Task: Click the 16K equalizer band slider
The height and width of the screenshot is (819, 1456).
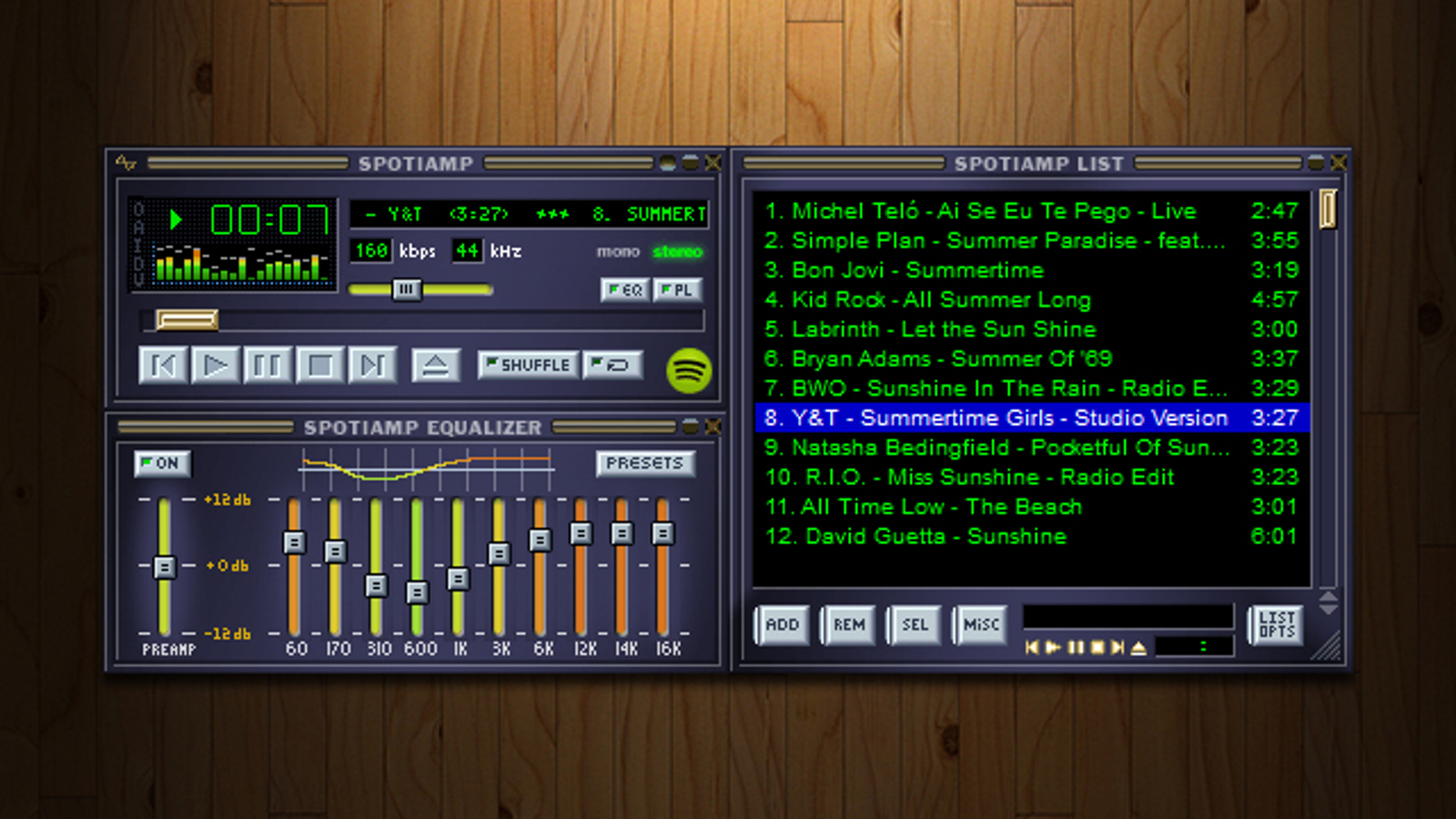Action: (663, 533)
